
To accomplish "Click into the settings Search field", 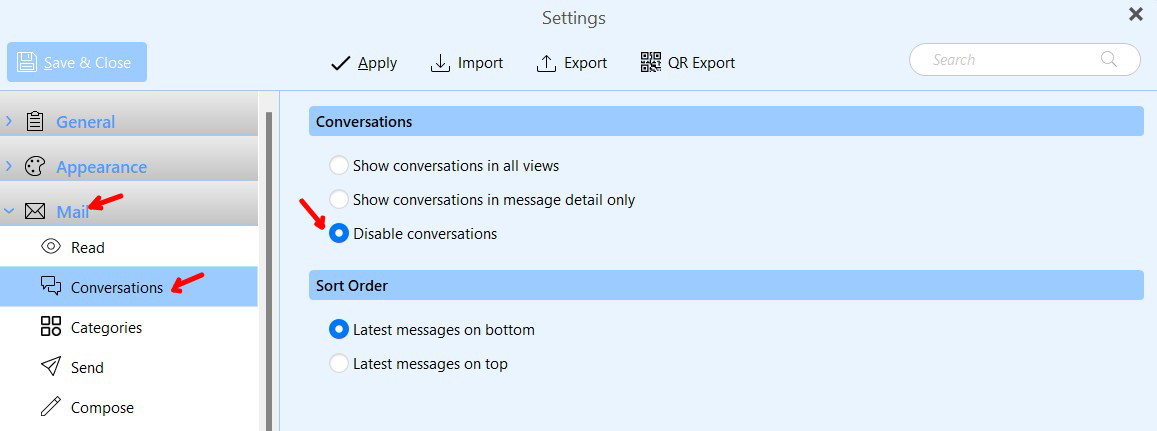I will (1024, 60).
